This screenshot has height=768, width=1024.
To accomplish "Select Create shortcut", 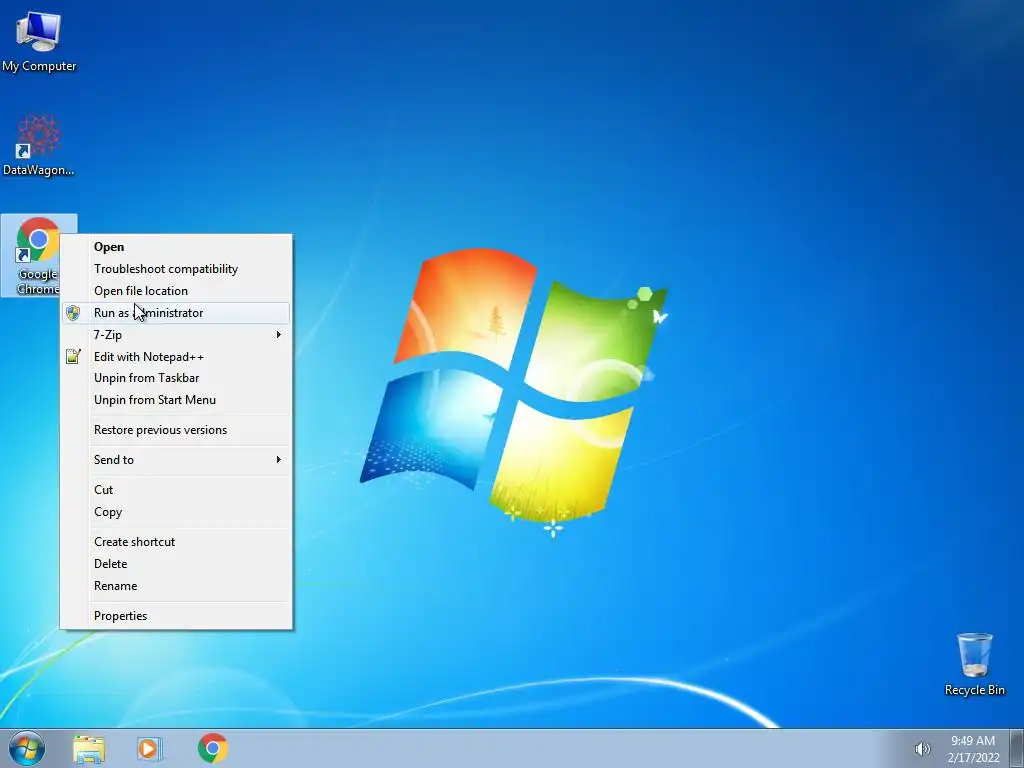I will point(176,542).
